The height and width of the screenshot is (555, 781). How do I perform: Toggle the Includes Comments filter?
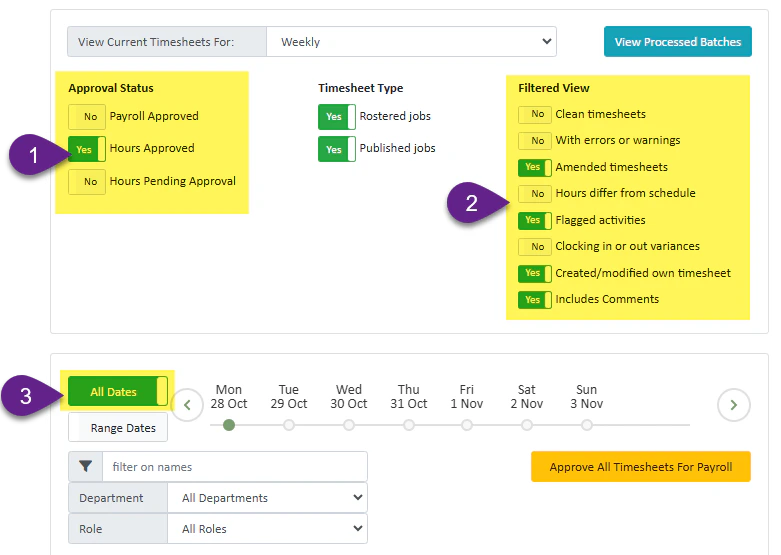[534, 300]
